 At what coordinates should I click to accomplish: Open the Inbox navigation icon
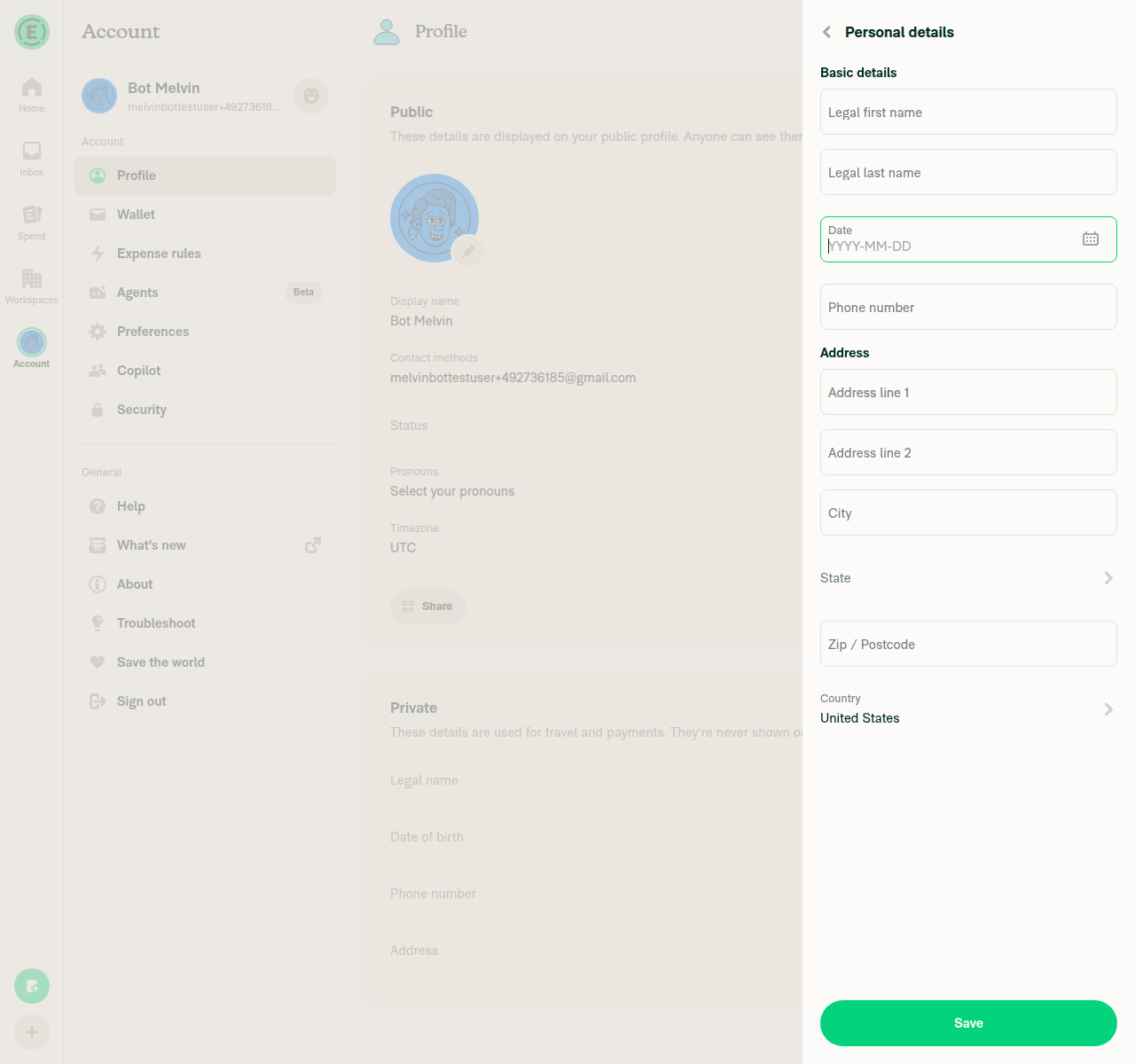(32, 159)
